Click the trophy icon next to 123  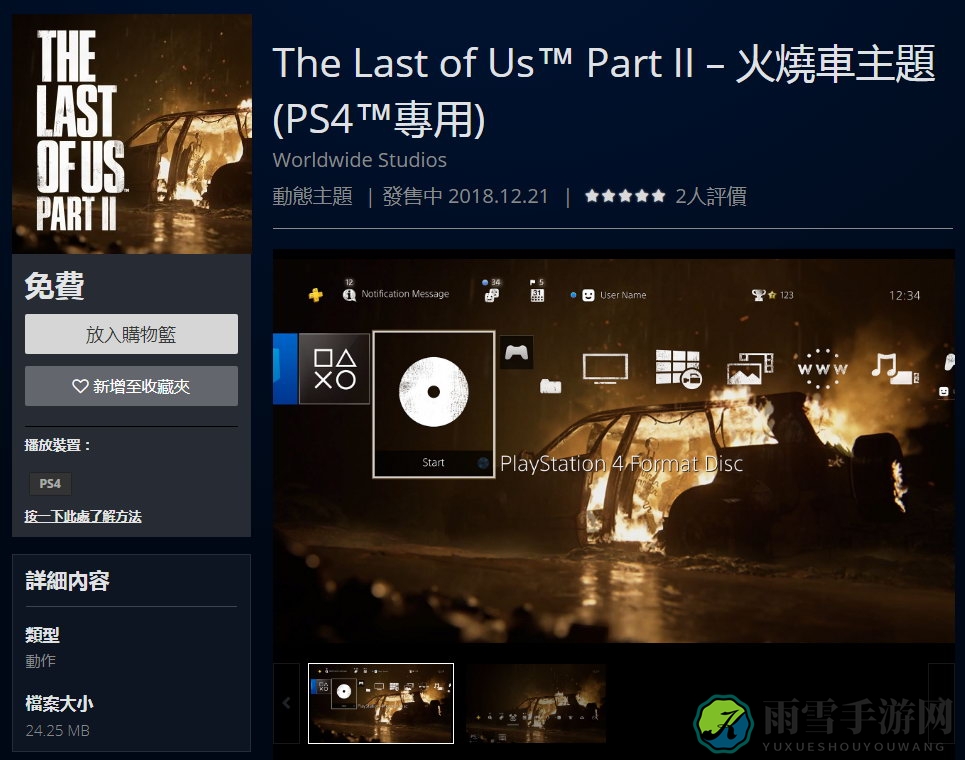pyautogui.click(x=758, y=295)
